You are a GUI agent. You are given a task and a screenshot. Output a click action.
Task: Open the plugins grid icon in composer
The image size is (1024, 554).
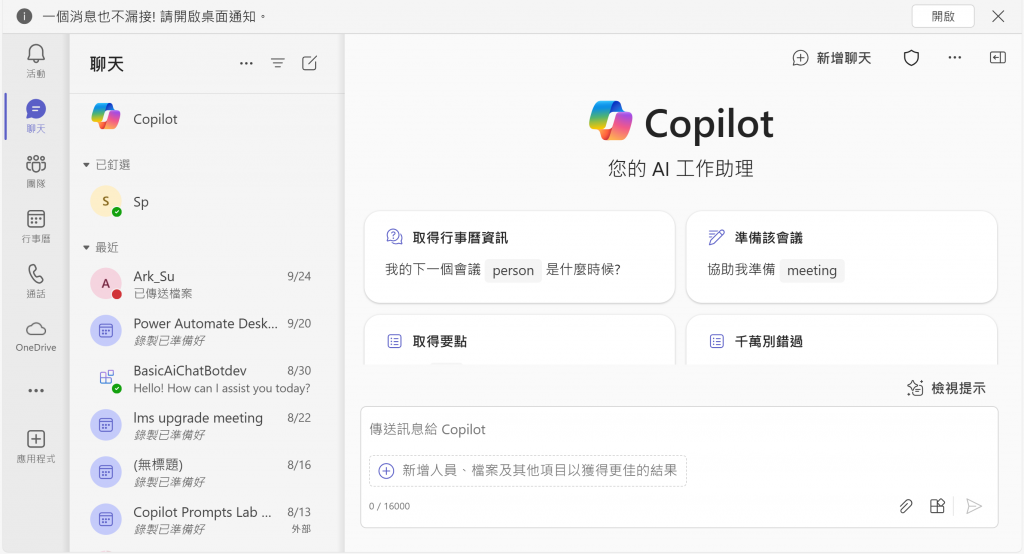click(937, 506)
